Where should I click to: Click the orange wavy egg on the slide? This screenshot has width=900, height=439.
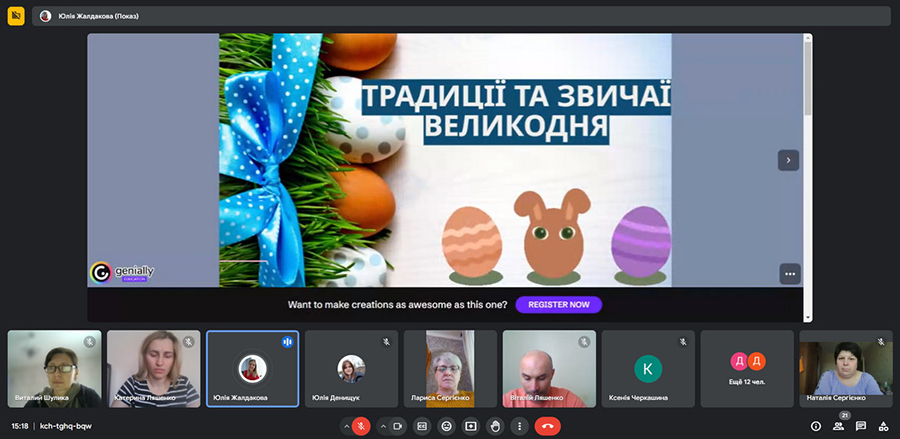pos(472,244)
